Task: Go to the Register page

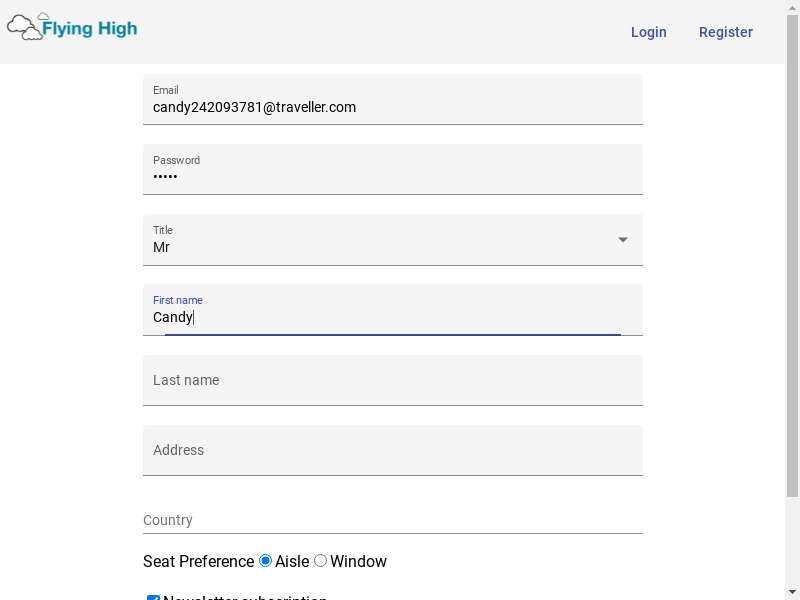Action: (725, 32)
